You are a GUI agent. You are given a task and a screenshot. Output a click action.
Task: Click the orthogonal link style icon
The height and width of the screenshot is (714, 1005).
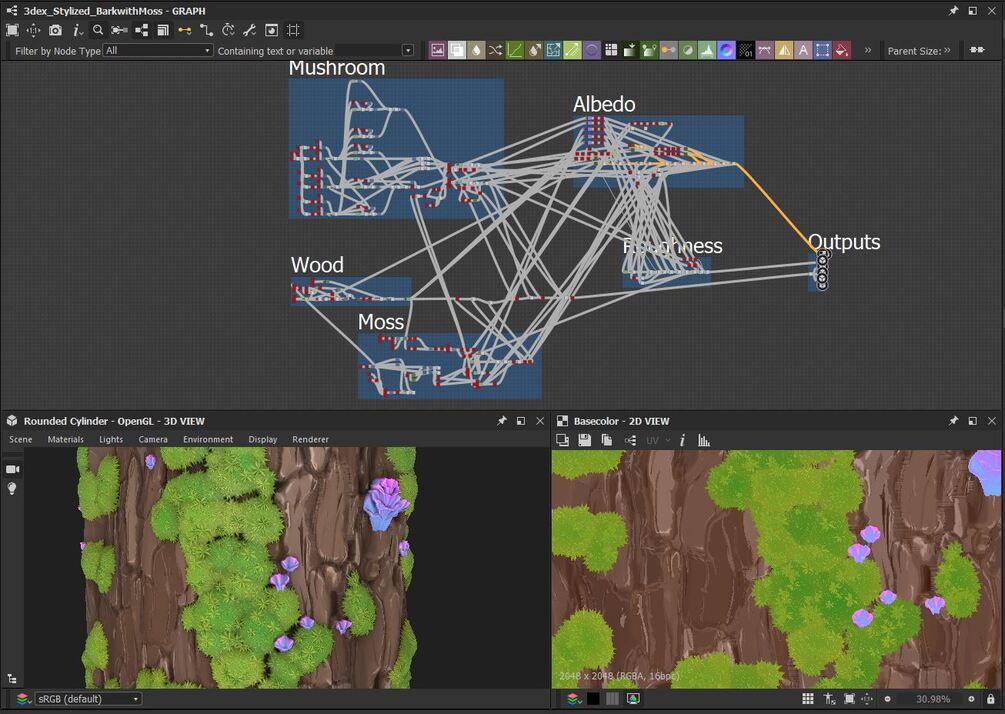[x=206, y=30]
